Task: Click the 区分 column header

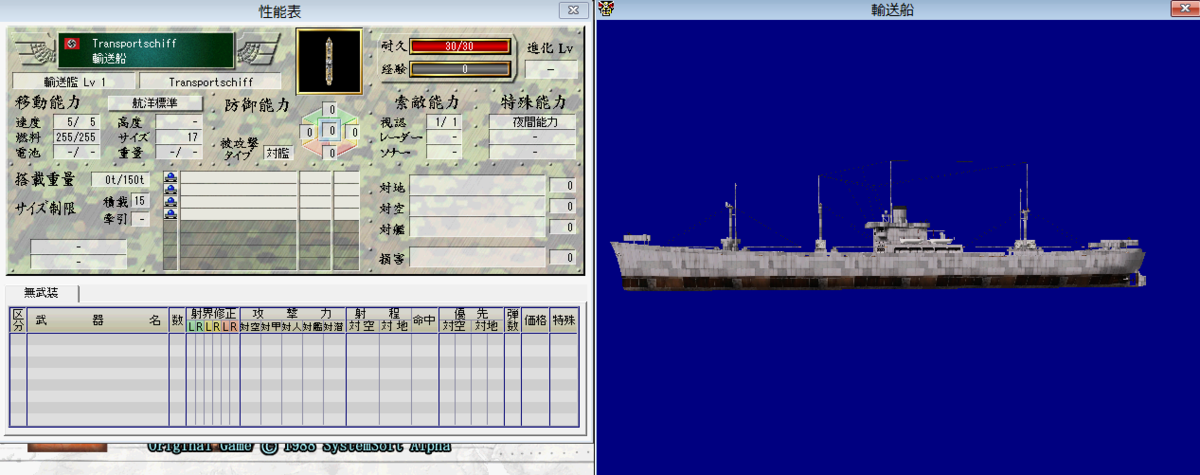Action: click(x=18, y=320)
